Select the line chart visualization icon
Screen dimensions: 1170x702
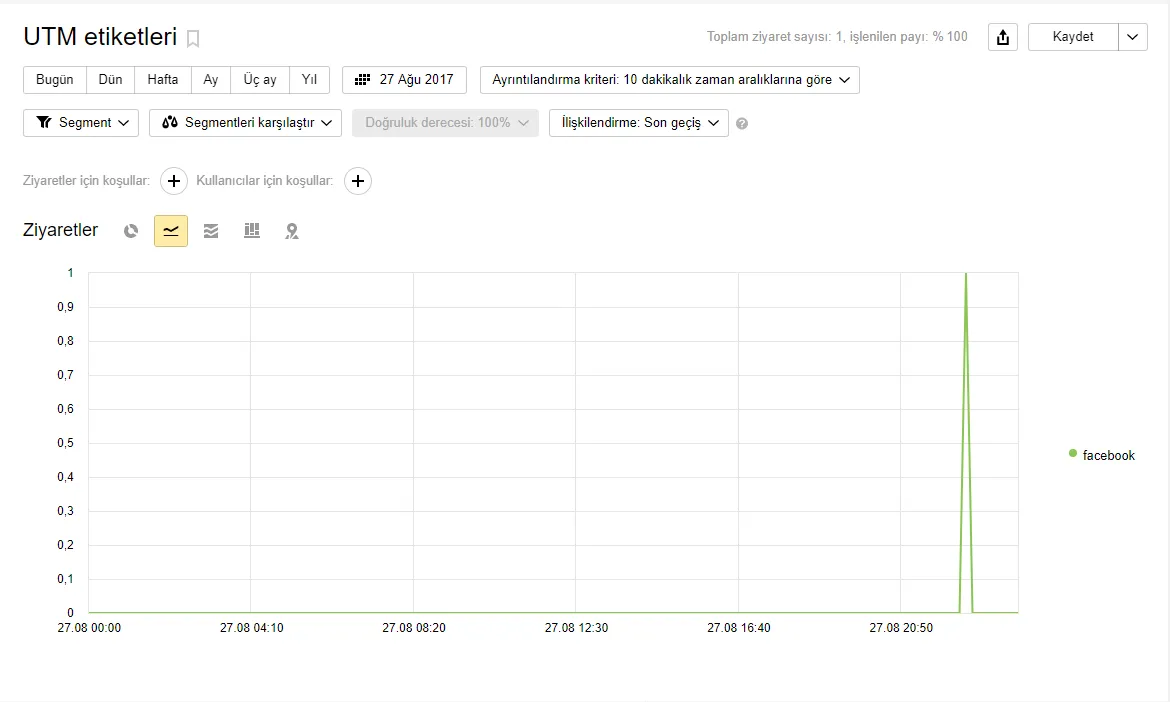pos(170,230)
